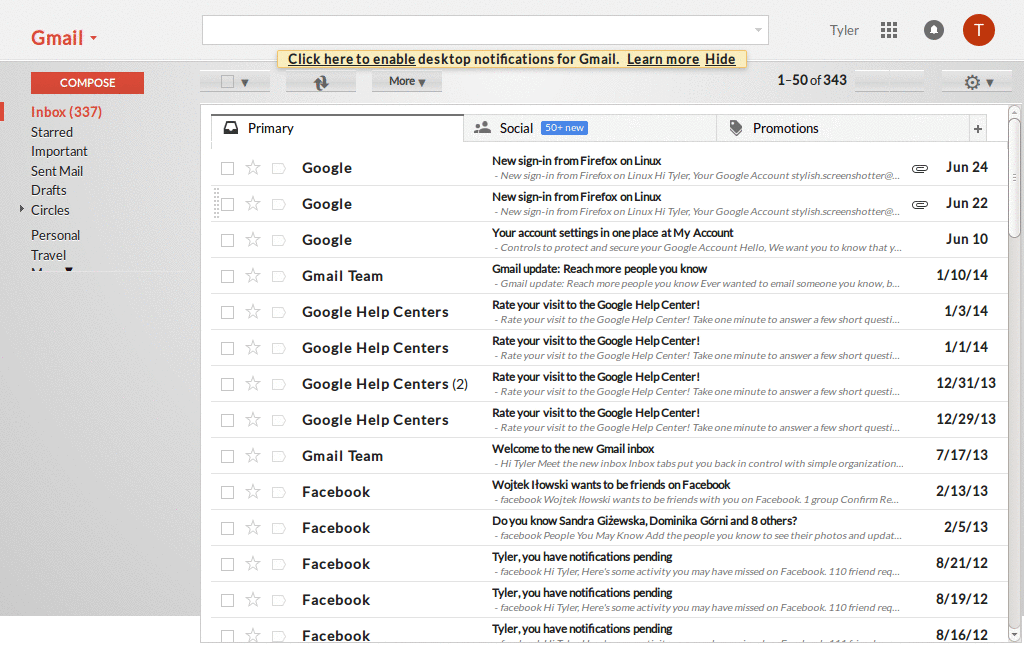Click the Tyler profile name
Screen dimensions: 1024x645
pyautogui.click(x=844, y=30)
